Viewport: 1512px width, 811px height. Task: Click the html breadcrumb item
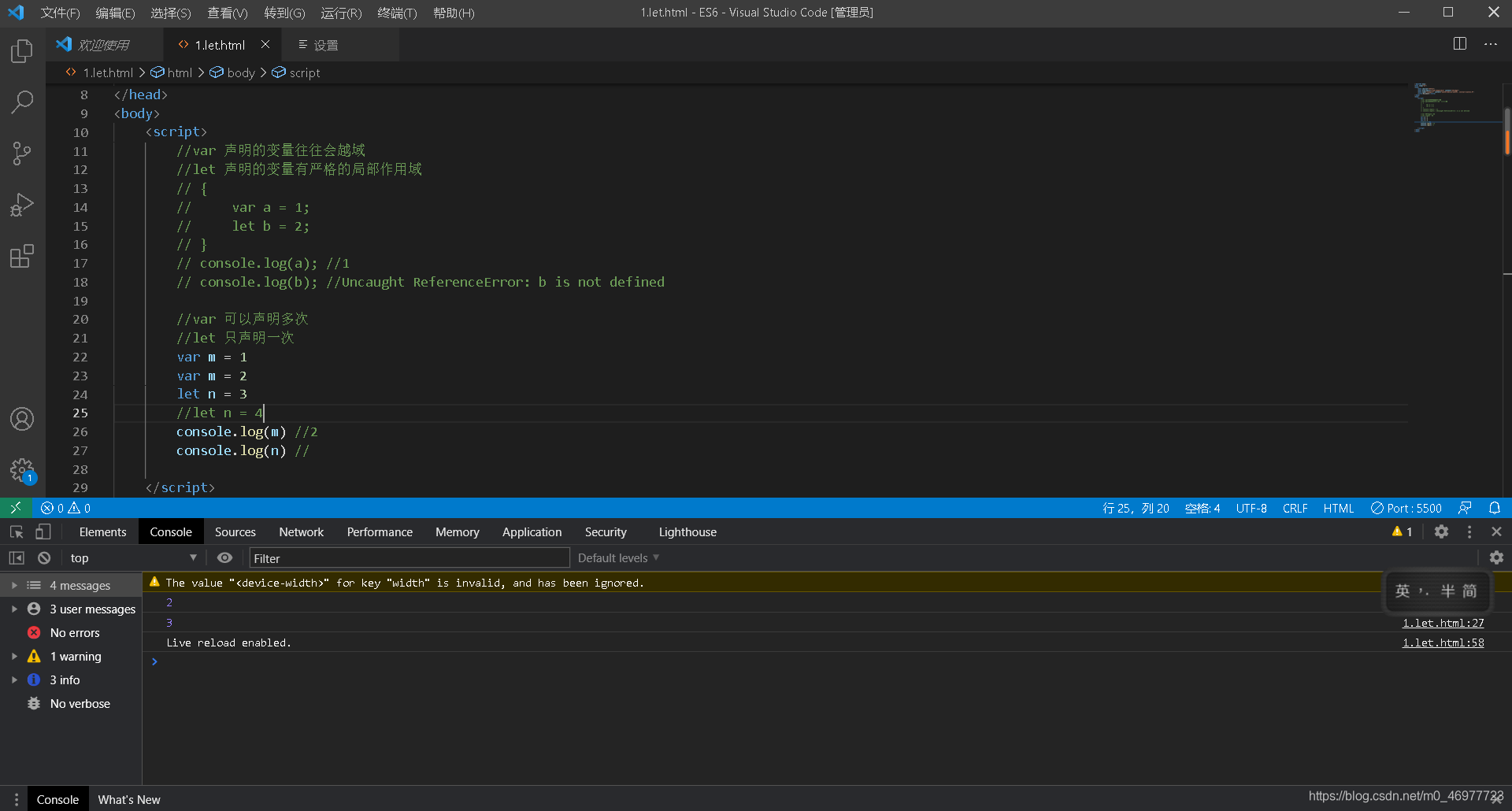172,72
